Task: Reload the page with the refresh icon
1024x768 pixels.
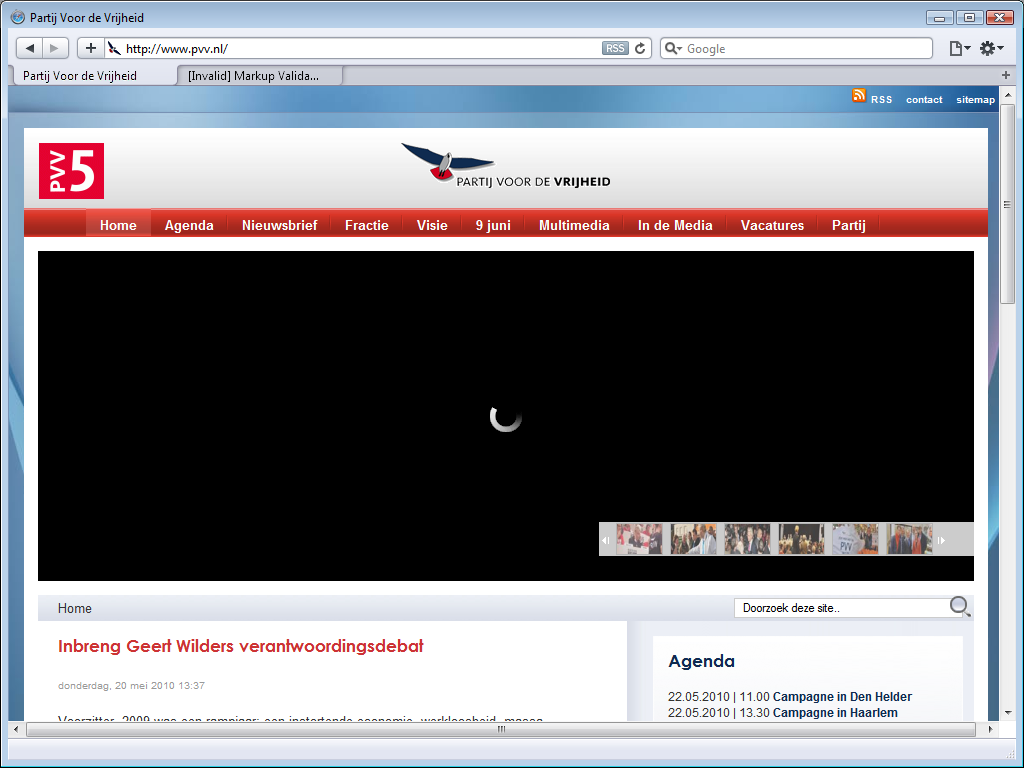Action: [x=640, y=48]
